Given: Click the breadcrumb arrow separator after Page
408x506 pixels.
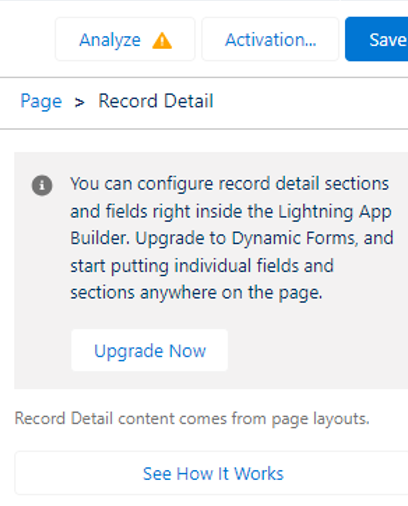Looking at the screenshot, I should pyautogui.click(x=79, y=102).
